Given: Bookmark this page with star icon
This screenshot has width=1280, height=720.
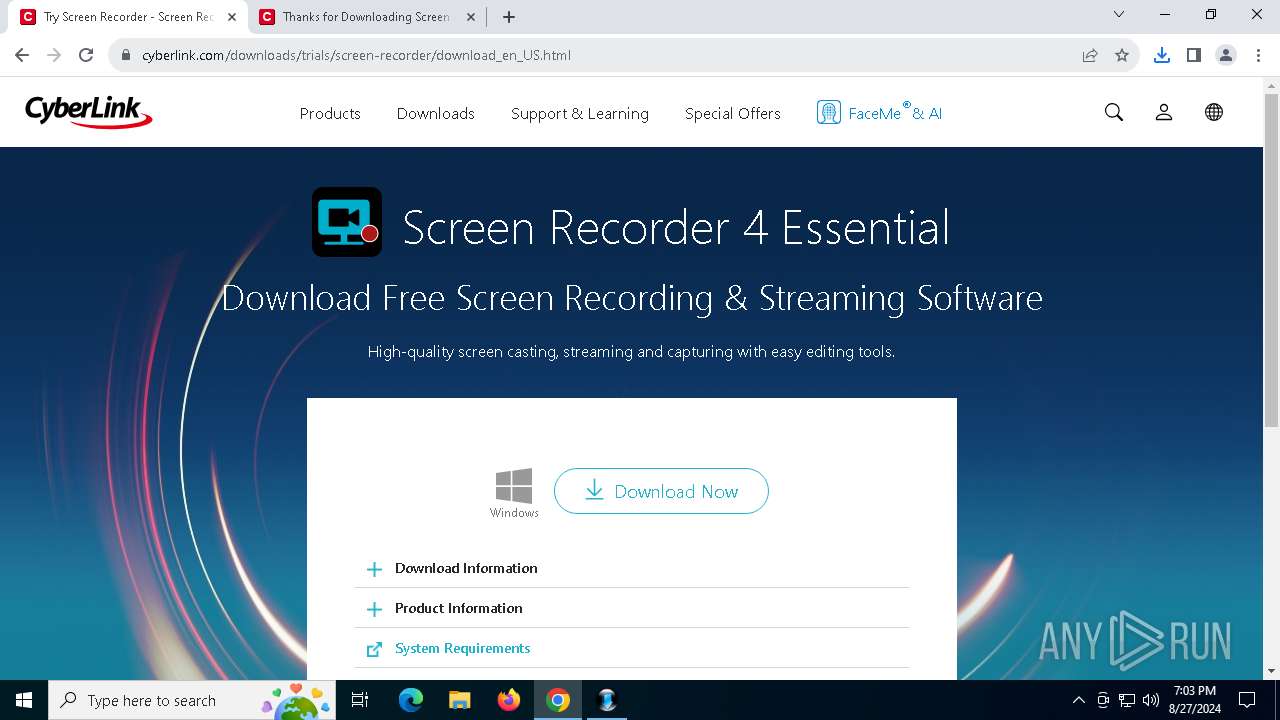Looking at the screenshot, I should 1122,55.
